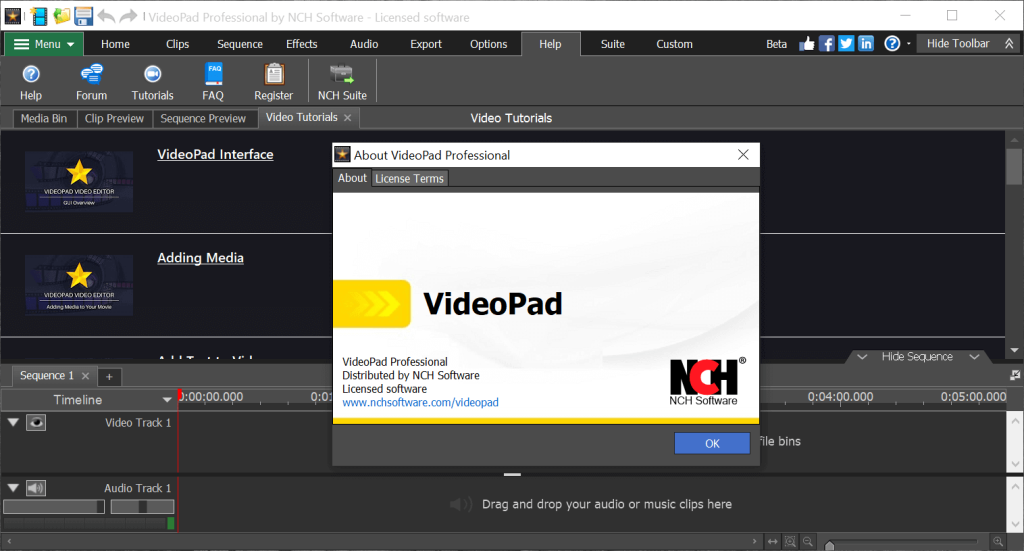Screen dimensions: 1024x551
Task: Click the undock sequence panel icon
Action: [x=1014, y=375]
